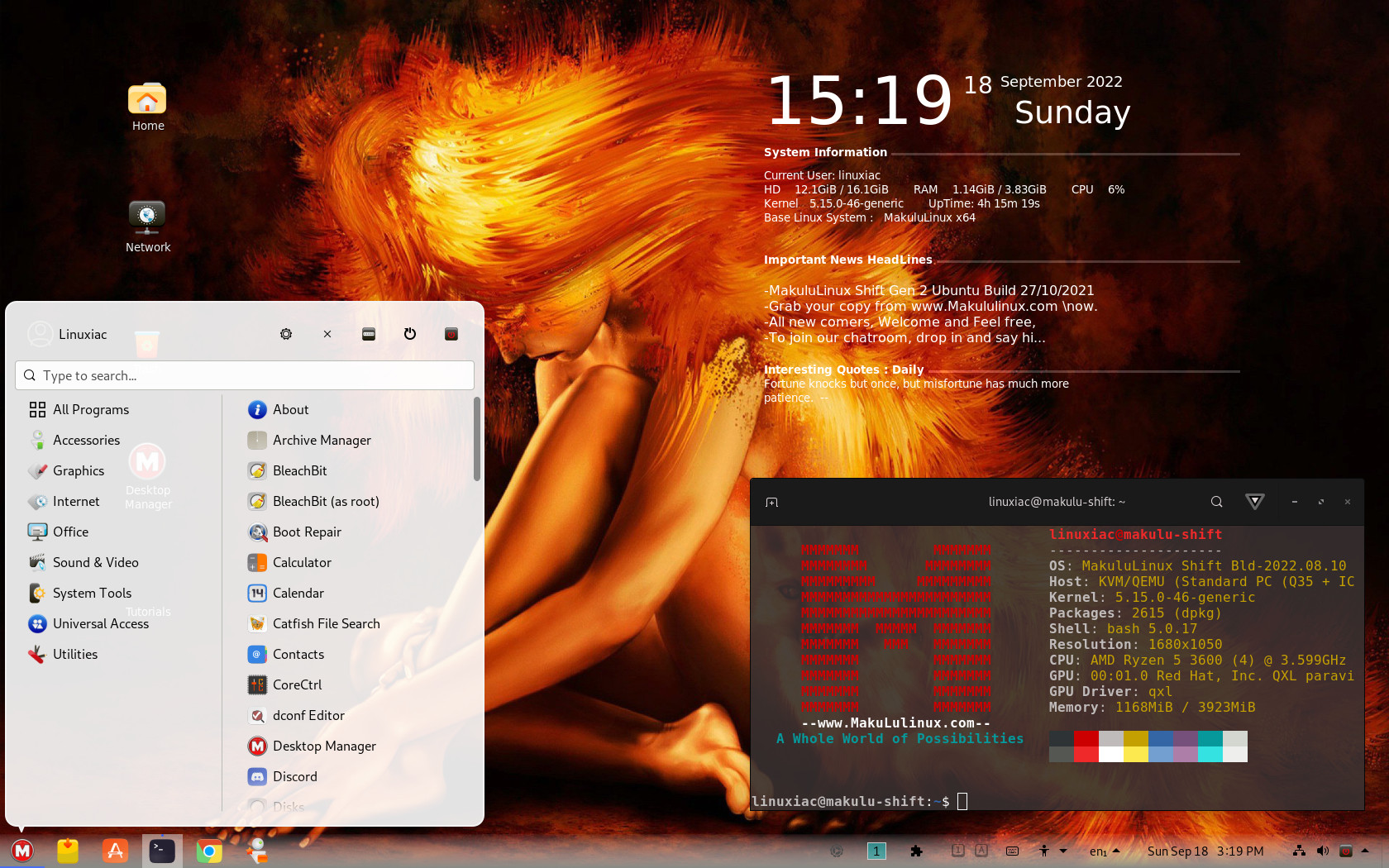Click the accessibility person icon in panel

click(1044, 851)
